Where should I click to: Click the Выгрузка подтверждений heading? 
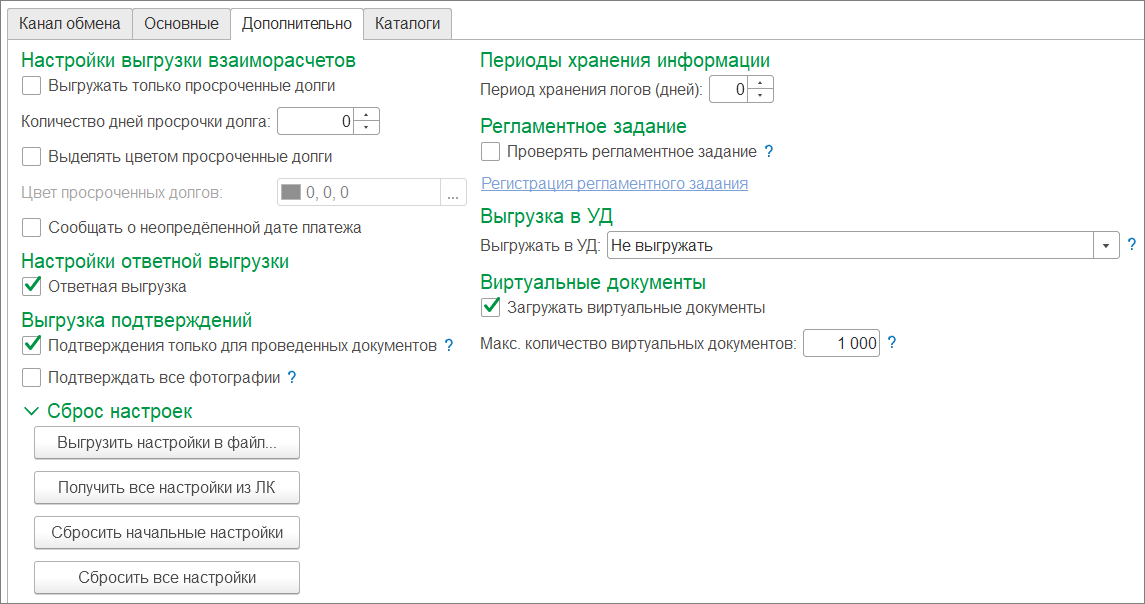click(x=137, y=320)
